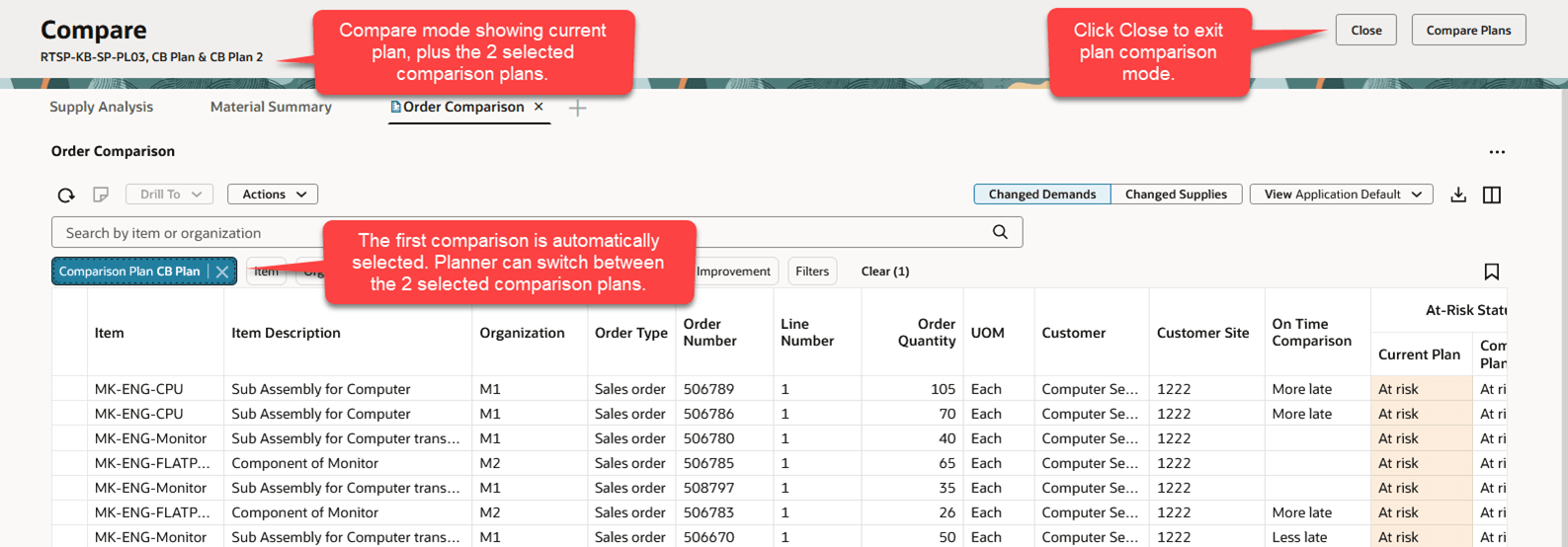Select row selector for order 506789
Screen dimensions: 1568x547
(69, 389)
